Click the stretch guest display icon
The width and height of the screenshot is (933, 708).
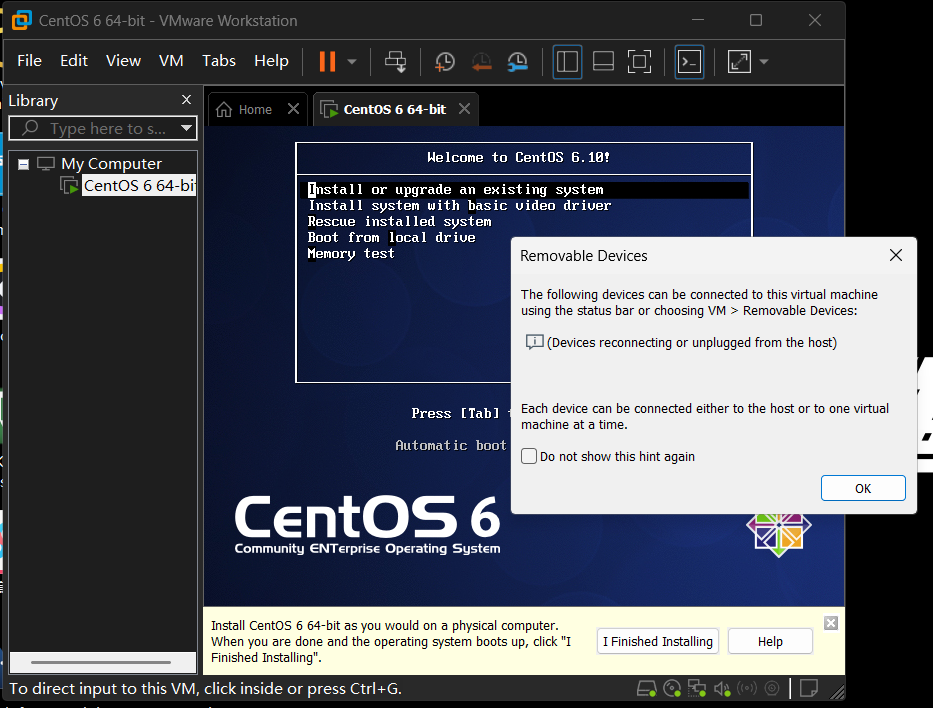[739, 61]
